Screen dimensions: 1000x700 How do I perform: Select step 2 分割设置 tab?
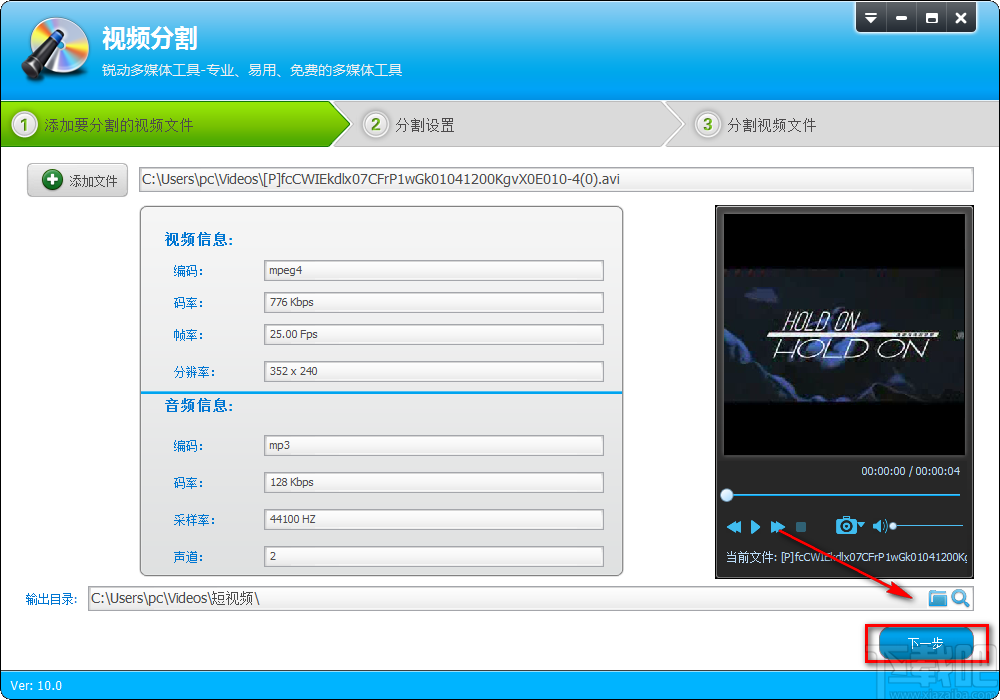pyautogui.click(x=504, y=124)
